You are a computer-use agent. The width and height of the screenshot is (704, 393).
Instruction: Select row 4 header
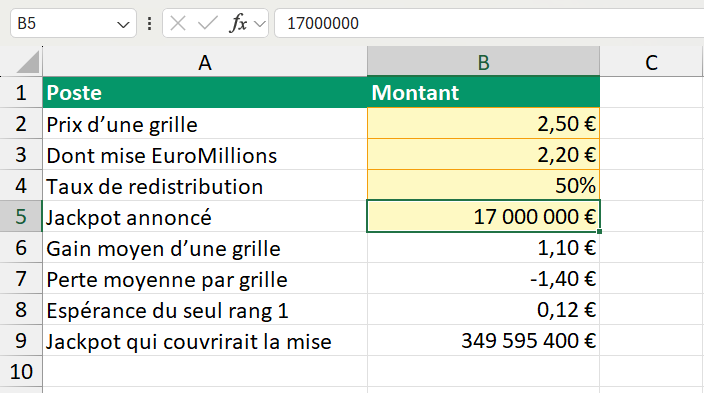[x=21, y=185]
